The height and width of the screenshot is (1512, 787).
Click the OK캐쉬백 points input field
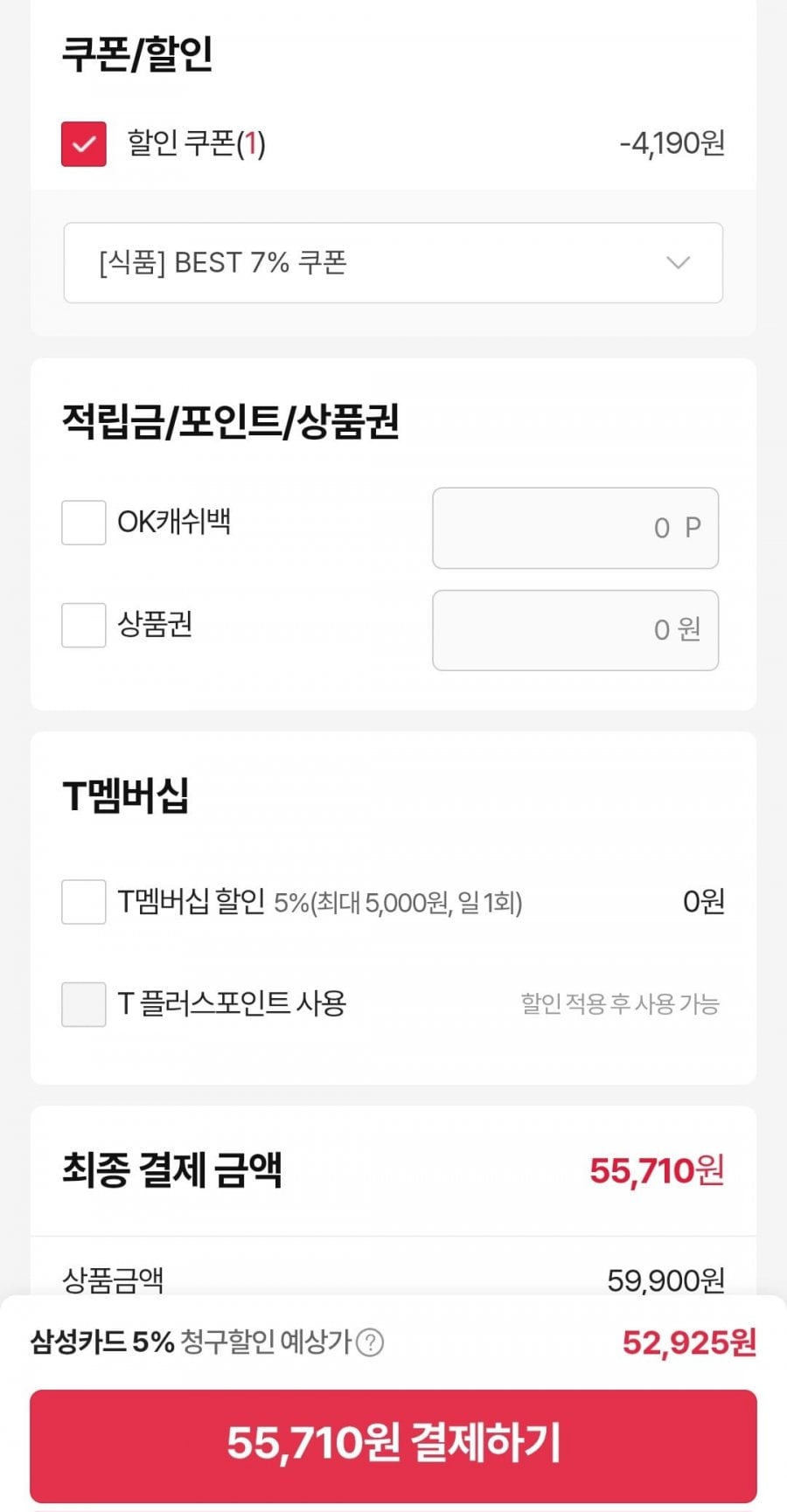[575, 528]
